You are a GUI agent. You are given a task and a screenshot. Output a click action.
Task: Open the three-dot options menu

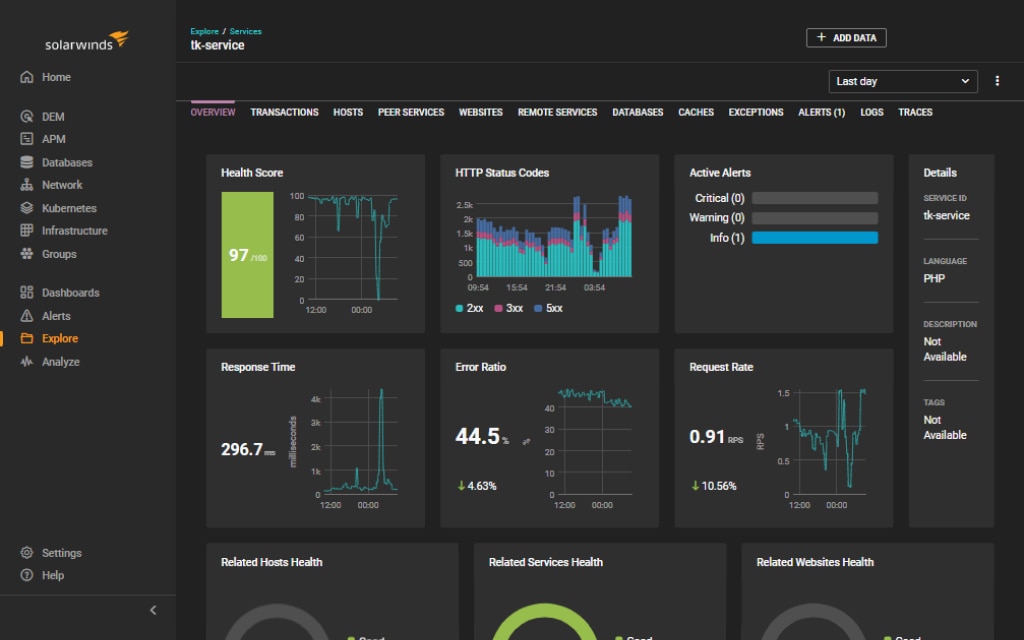click(x=997, y=81)
